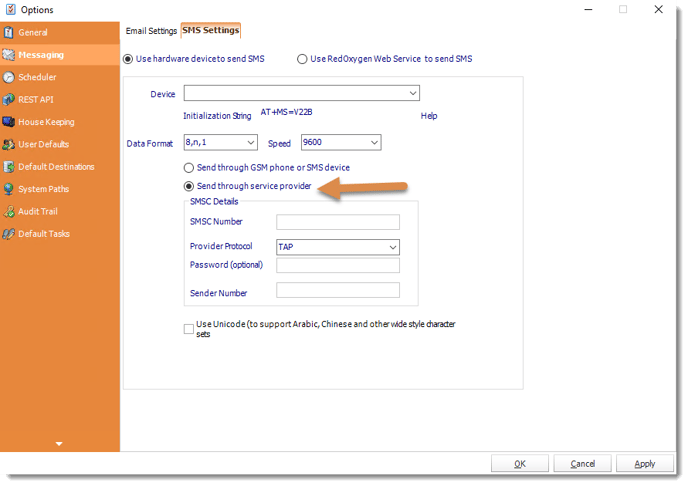688x486 pixels.
Task: Minimize the Options window
Action: point(588,9)
